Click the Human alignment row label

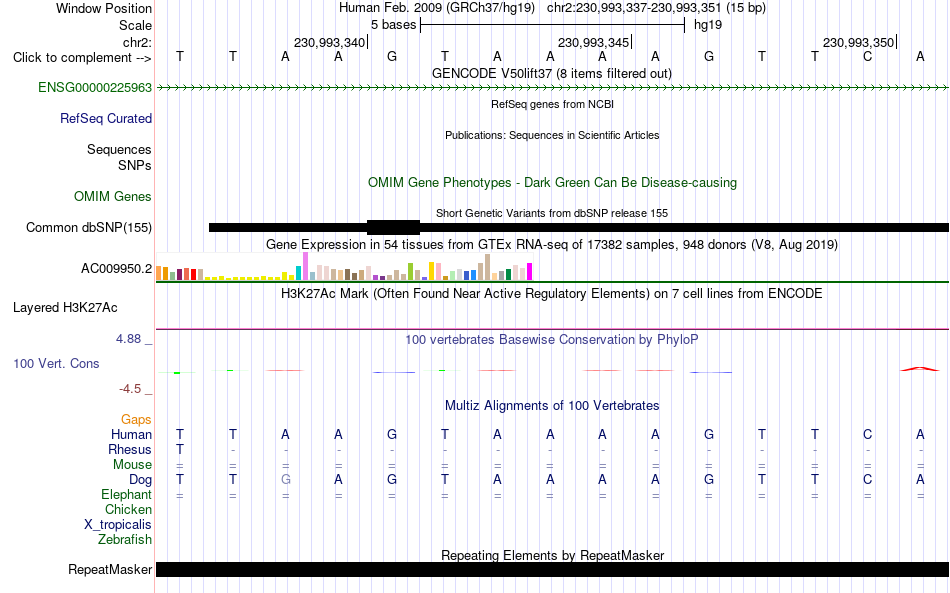click(x=131, y=435)
